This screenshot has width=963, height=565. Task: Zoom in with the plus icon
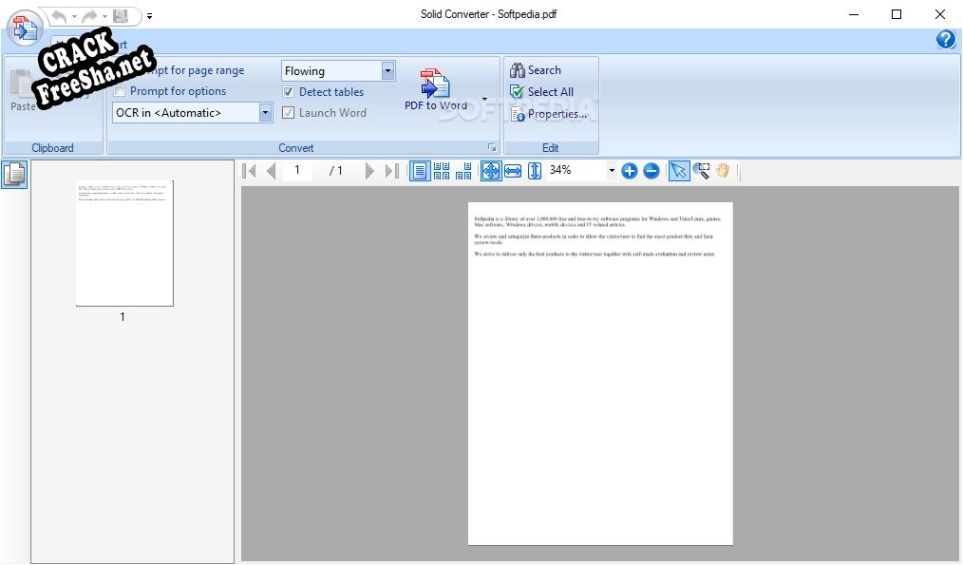[x=629, y=171]
